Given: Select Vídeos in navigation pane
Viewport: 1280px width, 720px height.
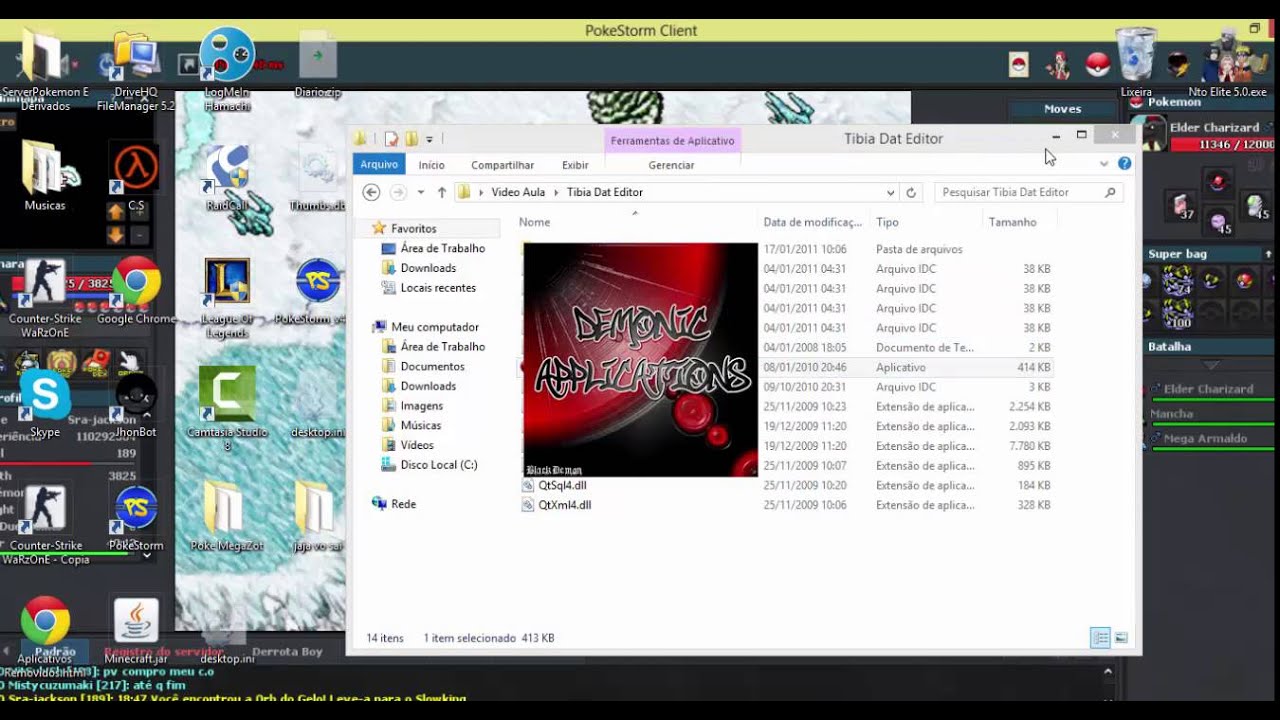Looking at the screenshot, I should 417,445.
